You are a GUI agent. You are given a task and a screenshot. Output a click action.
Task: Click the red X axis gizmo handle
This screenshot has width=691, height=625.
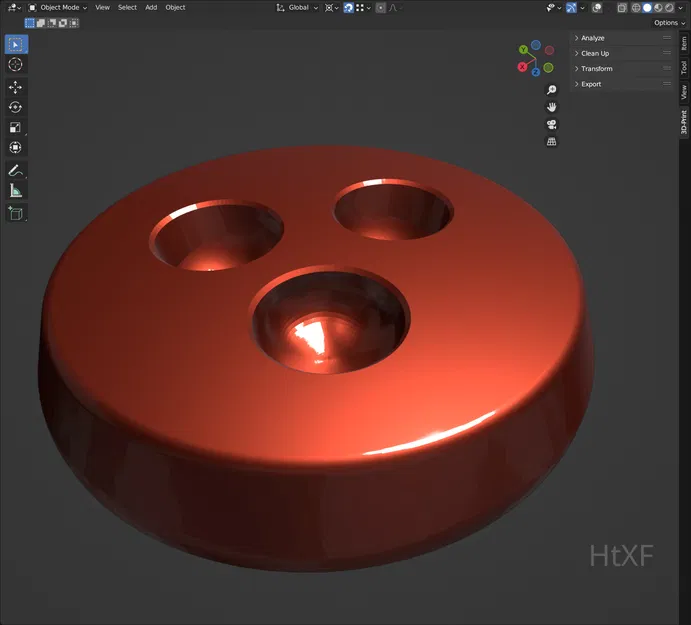[x=523, y=67]
